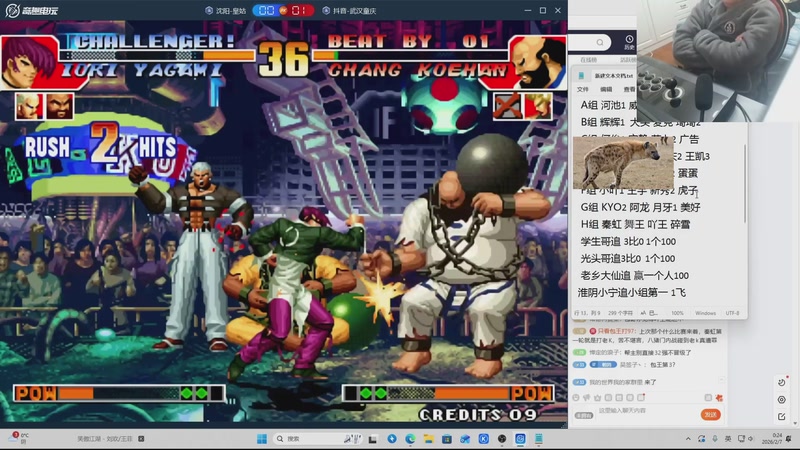Click the chat toolbar icon with the red dot
This screenshot has width=800, height=450.
[641, 397]
